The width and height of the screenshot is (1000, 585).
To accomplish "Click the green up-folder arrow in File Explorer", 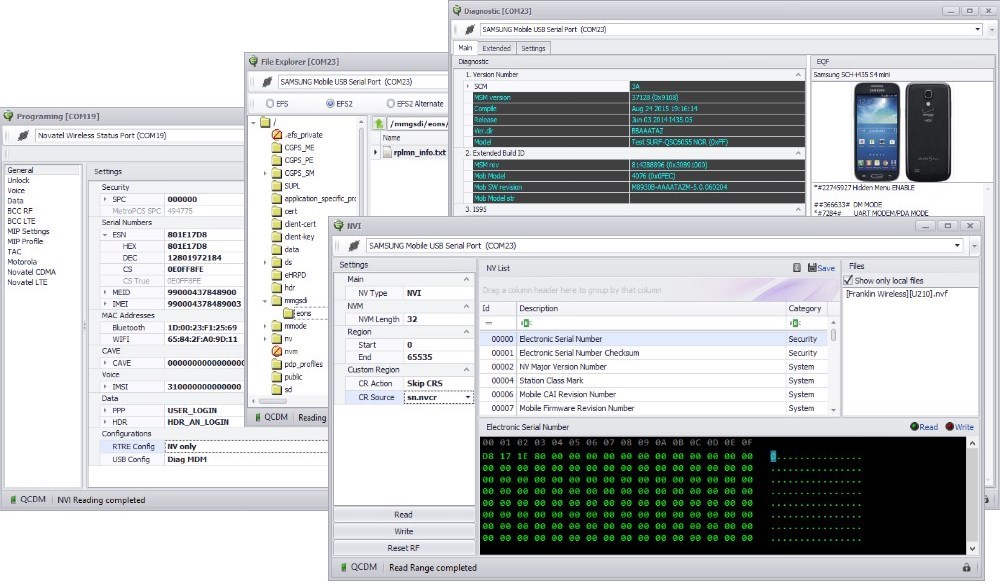I will click(x=379, y=123).
